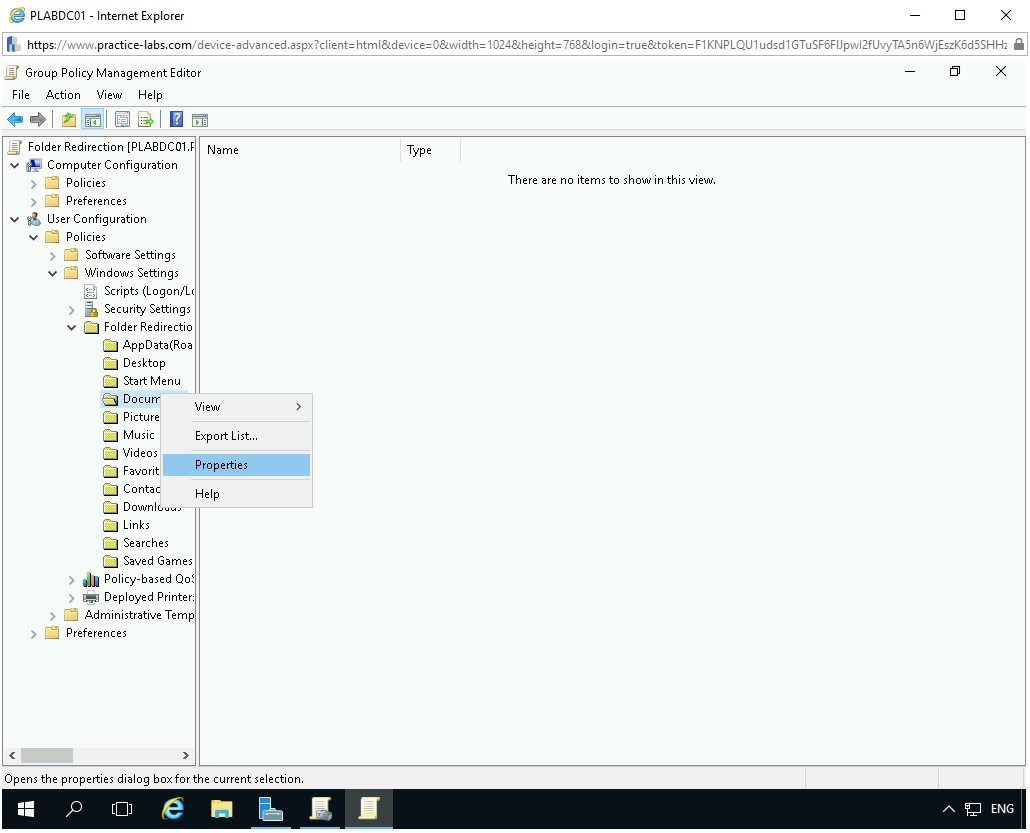Open the Help menu in menu bar
1030x833 pixels.
coord(150,95)
